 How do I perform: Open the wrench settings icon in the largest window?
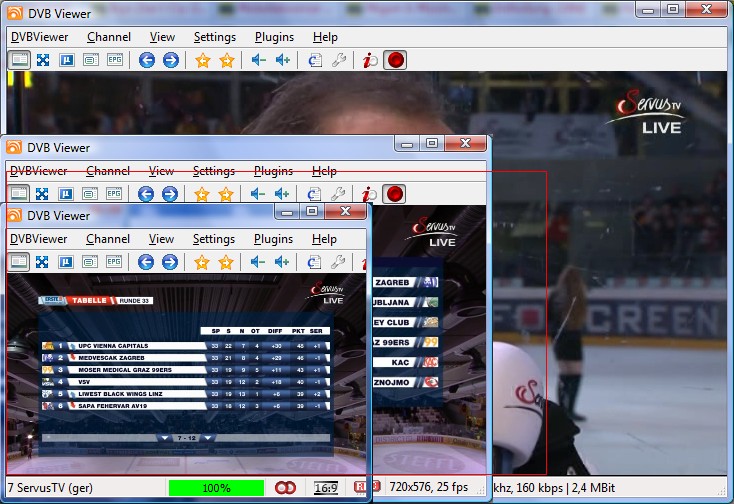[339, 60]
